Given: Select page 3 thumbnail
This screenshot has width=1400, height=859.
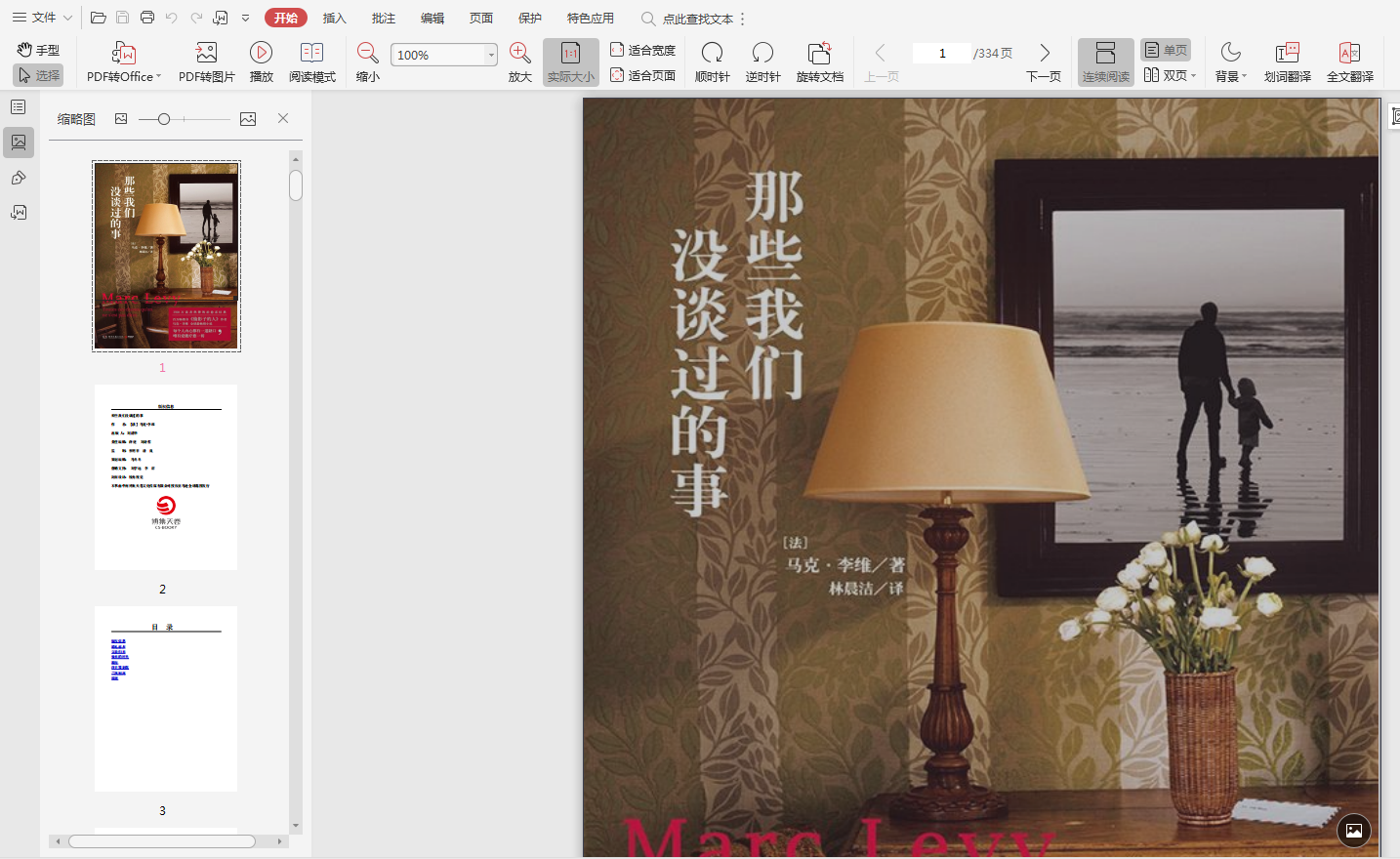Looking at the screenshot, I should (x=166, y=698).
